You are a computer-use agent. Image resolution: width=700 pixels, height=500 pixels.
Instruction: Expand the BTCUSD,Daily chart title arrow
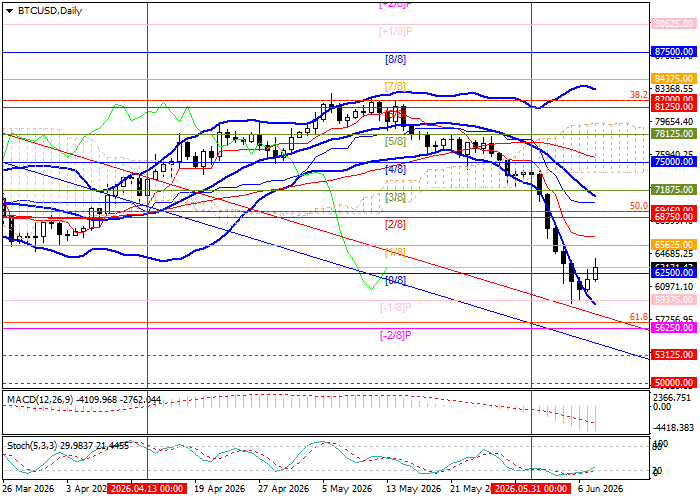coord(10,12)
